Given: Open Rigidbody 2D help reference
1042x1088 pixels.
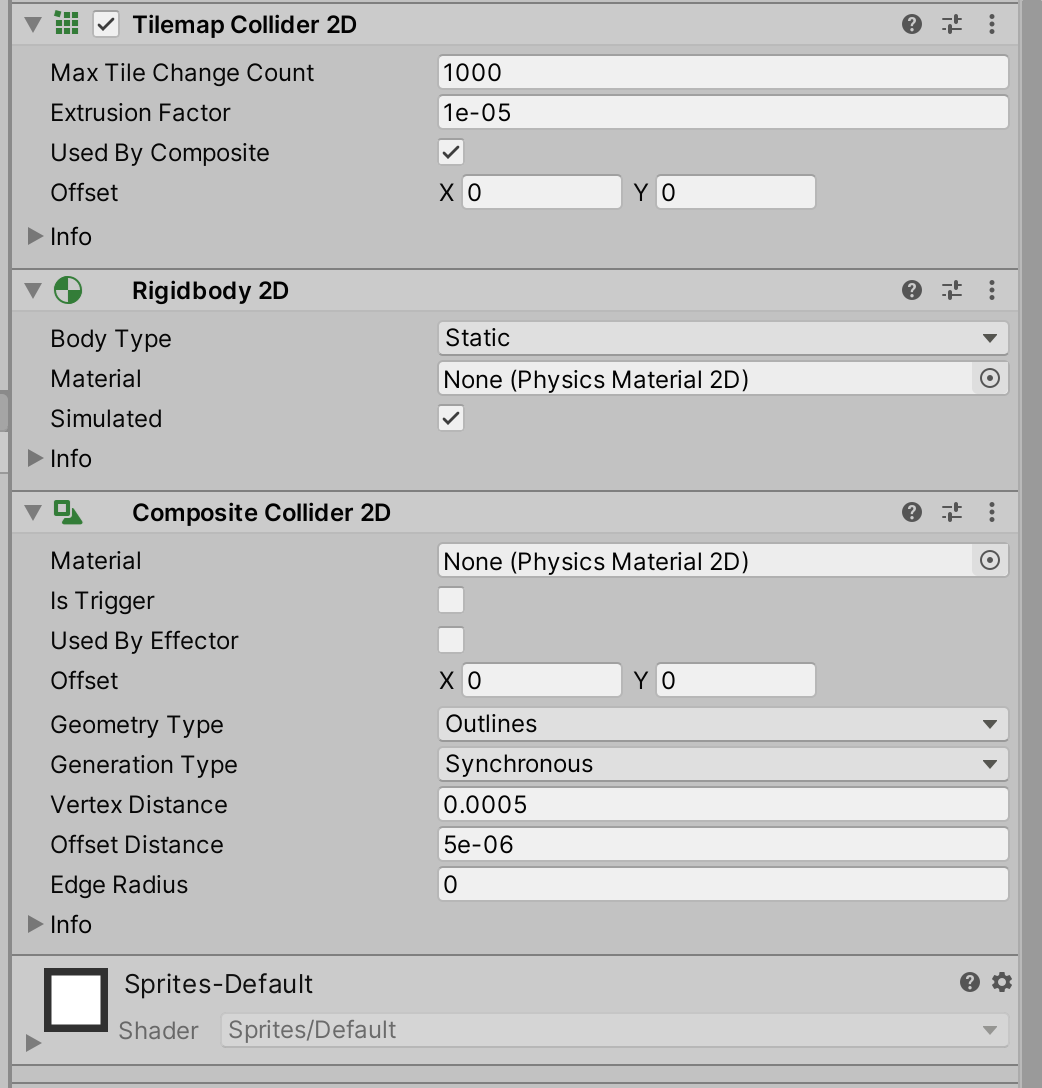Looking at the screenshot, I should point(911,290).
